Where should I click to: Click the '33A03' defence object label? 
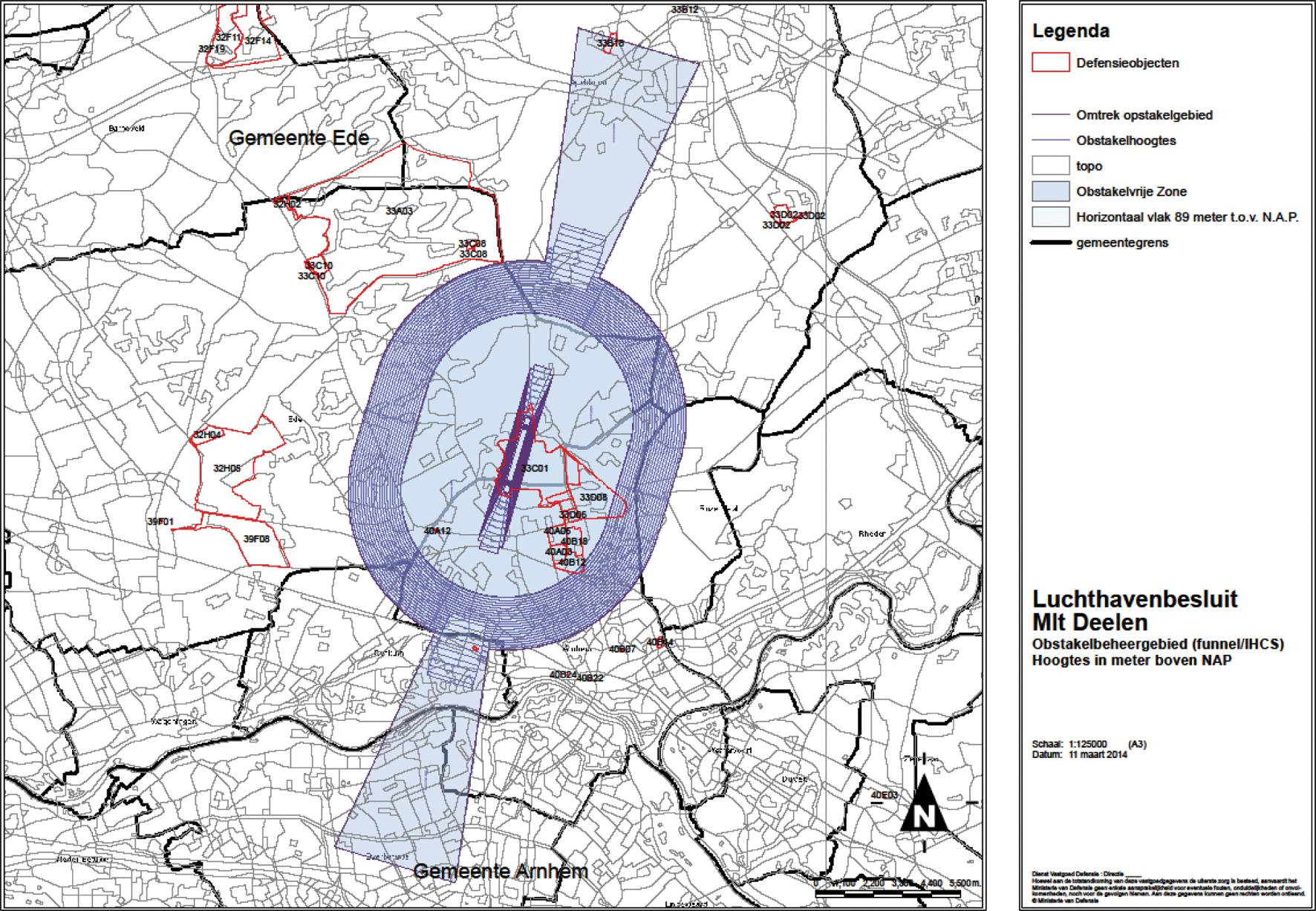(x=399, y=211)
